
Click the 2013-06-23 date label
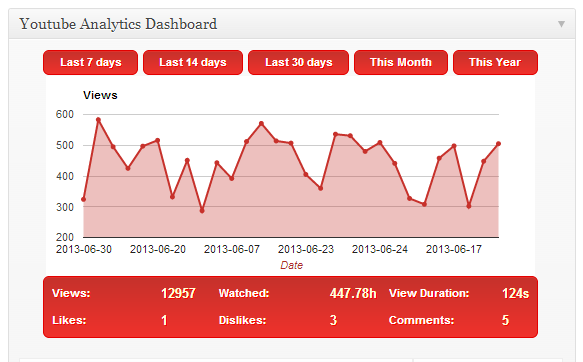[x=306, y=249]
